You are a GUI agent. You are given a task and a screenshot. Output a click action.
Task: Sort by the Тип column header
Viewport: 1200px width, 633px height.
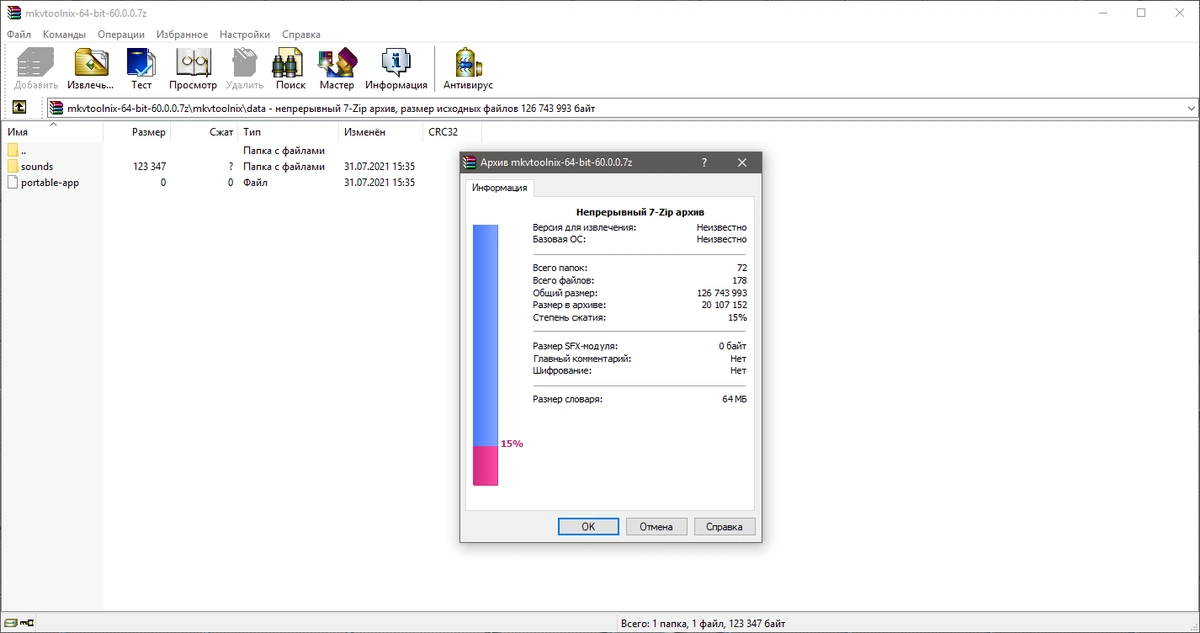pyautogui.click(x=286, y=132)
